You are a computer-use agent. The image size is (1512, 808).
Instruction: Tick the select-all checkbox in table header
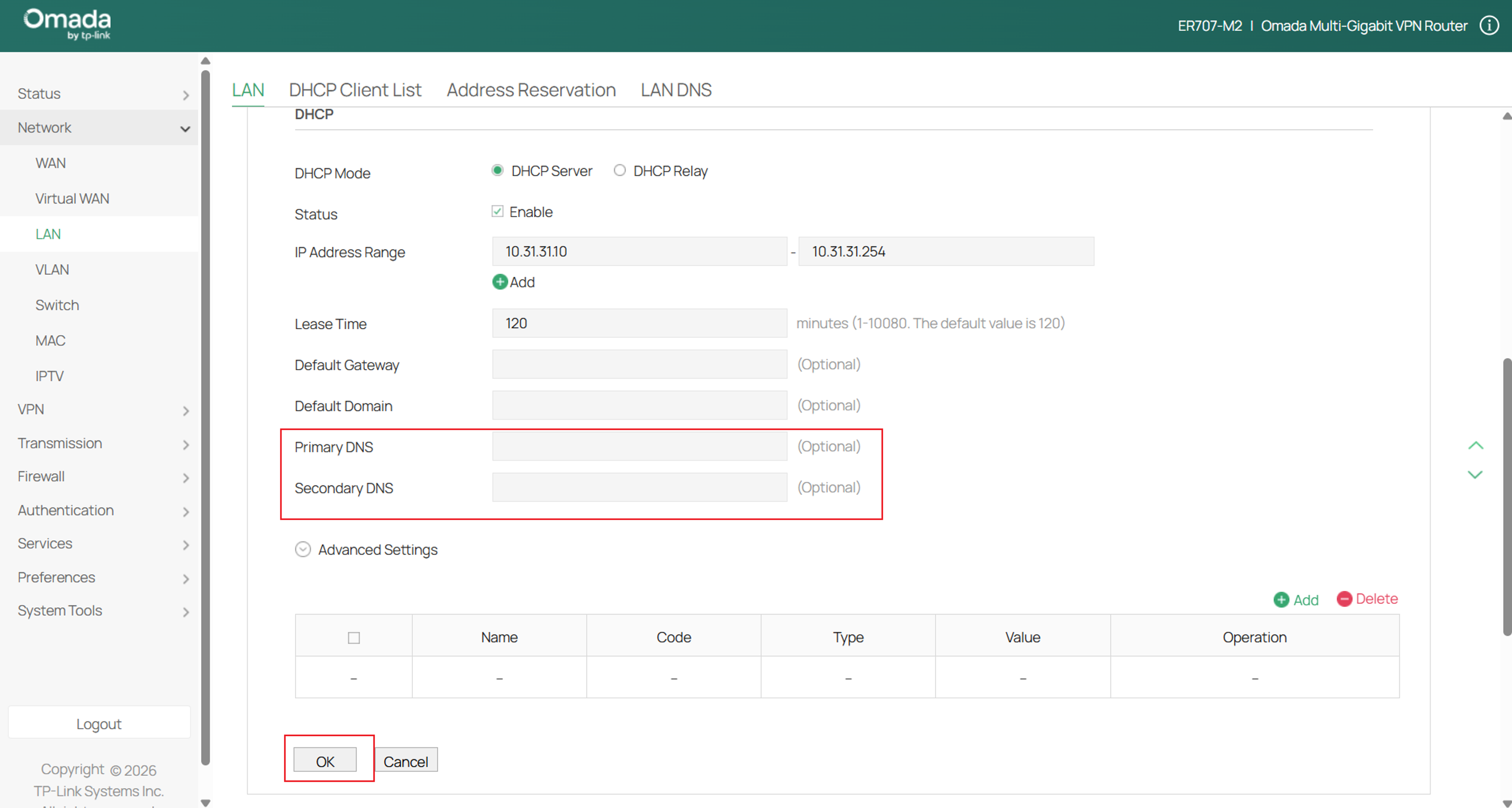[x=353, y=637]
